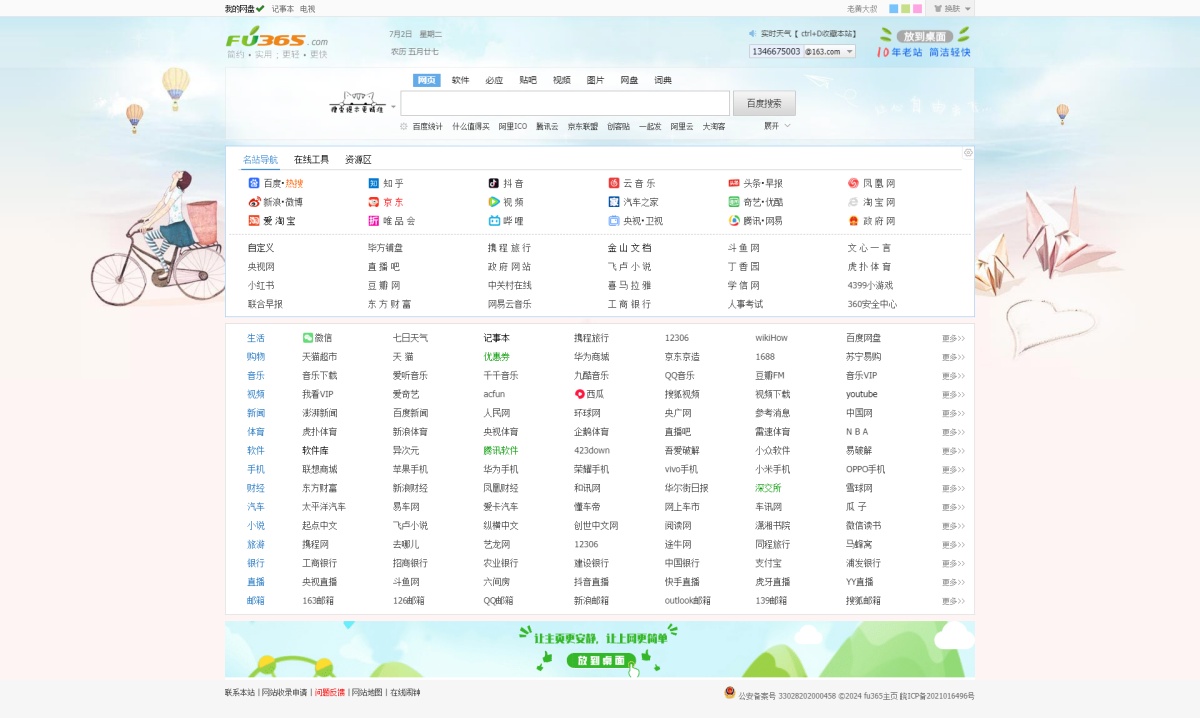1200x718 pixels.
Task: Click the 放到桌面 button at top right
Action: pyautogui.click(x=925, y=36)
